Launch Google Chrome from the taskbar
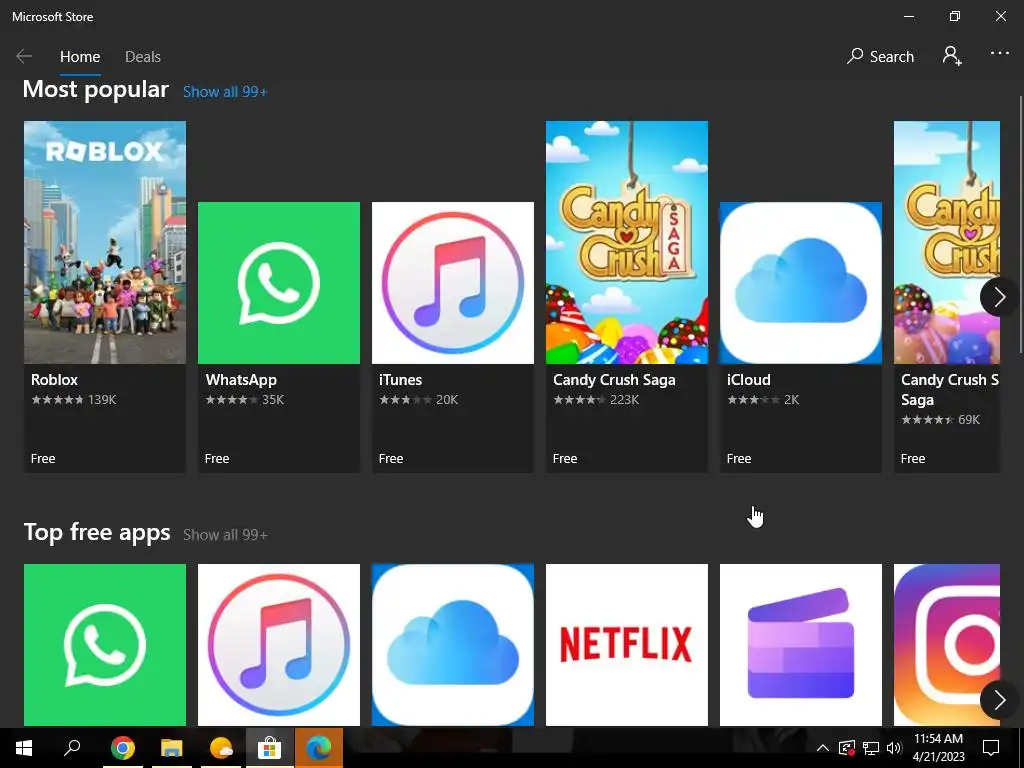 (x=122, y=748)
